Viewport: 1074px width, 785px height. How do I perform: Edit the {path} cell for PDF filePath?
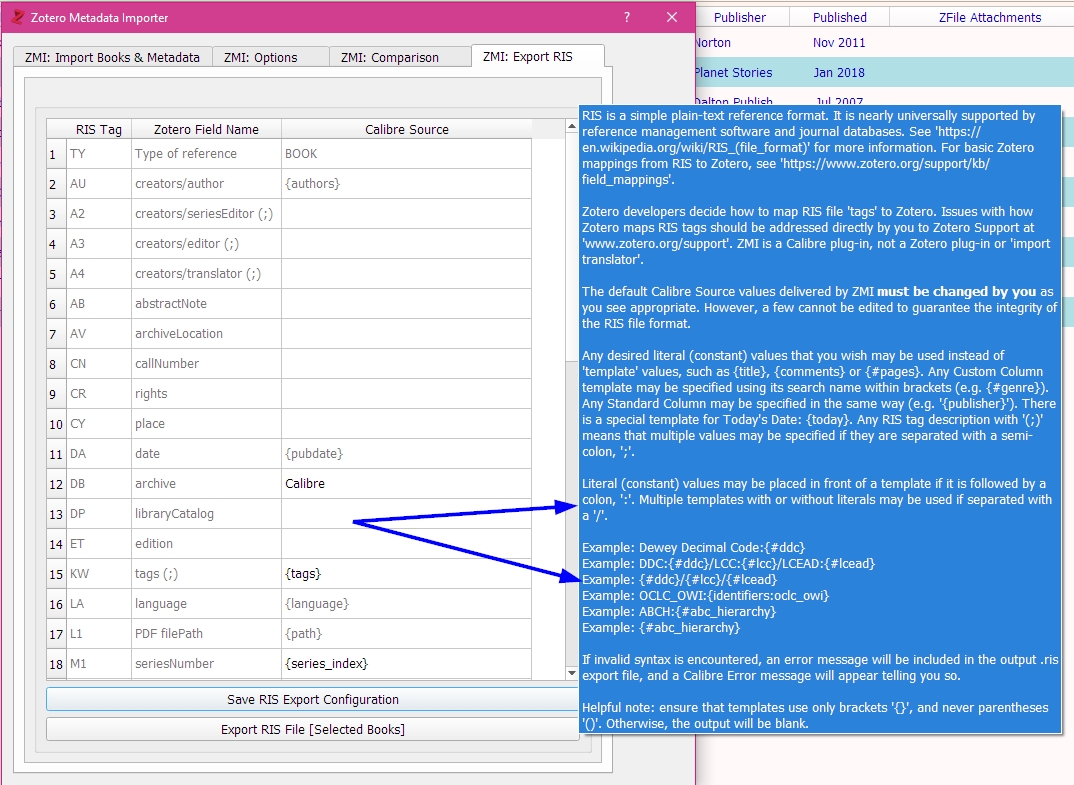tap(406, 634)
